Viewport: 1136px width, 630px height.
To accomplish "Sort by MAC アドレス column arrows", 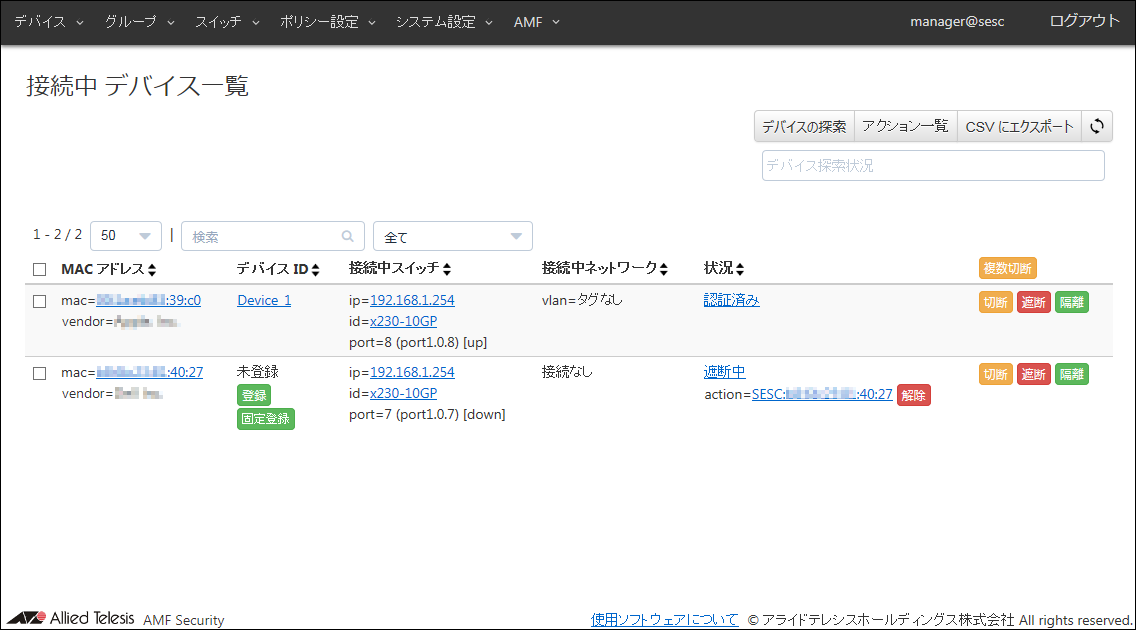I will tap(152, 270).
